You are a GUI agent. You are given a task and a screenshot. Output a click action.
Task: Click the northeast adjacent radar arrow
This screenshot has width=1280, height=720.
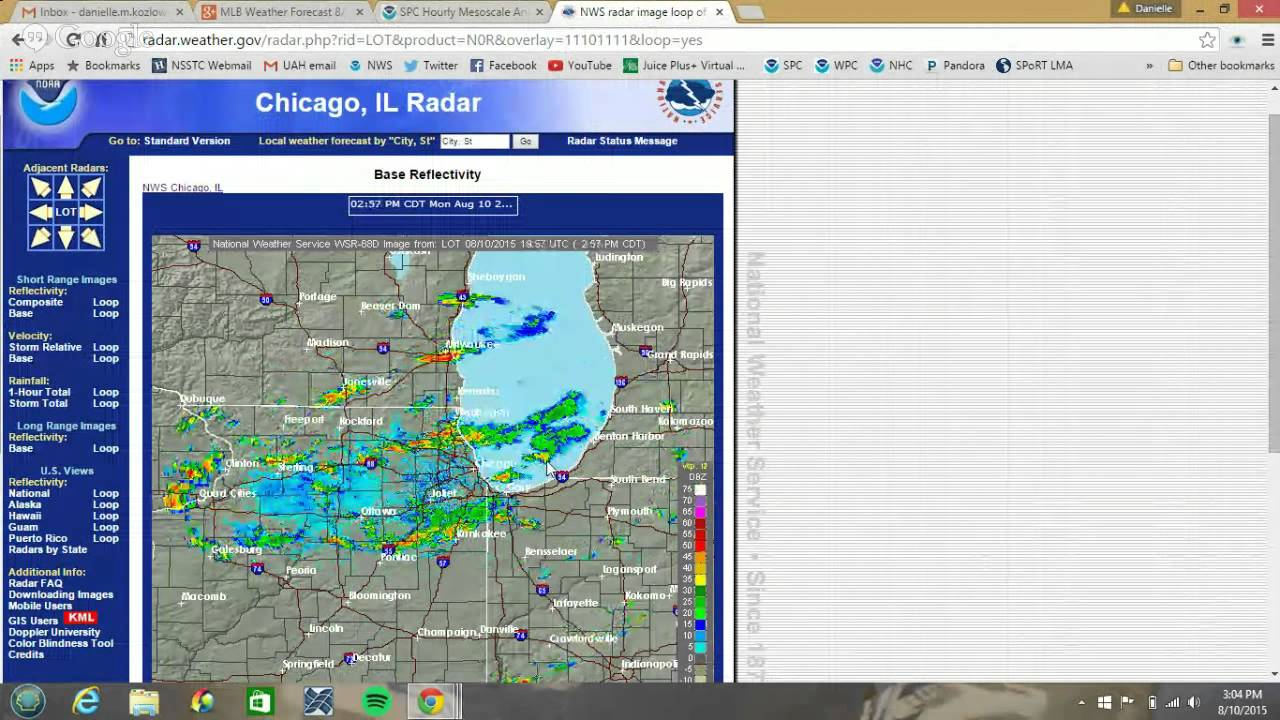pos(91,187)
